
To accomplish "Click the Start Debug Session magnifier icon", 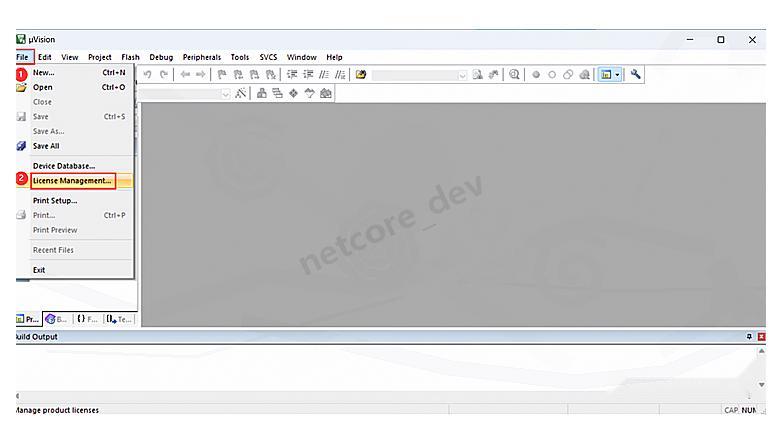I will 514,74.
